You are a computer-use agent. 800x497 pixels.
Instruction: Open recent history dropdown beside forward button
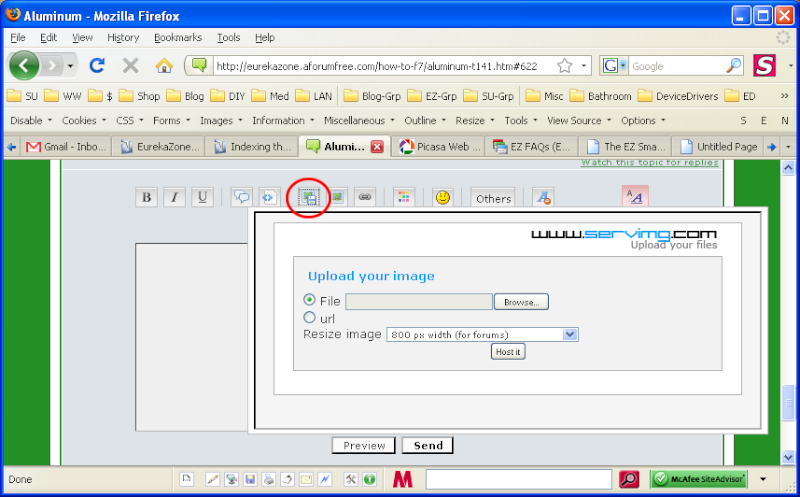pos(70,66)
